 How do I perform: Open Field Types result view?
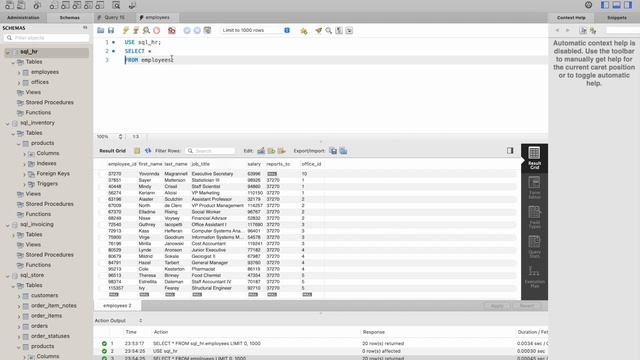[534, 217]
